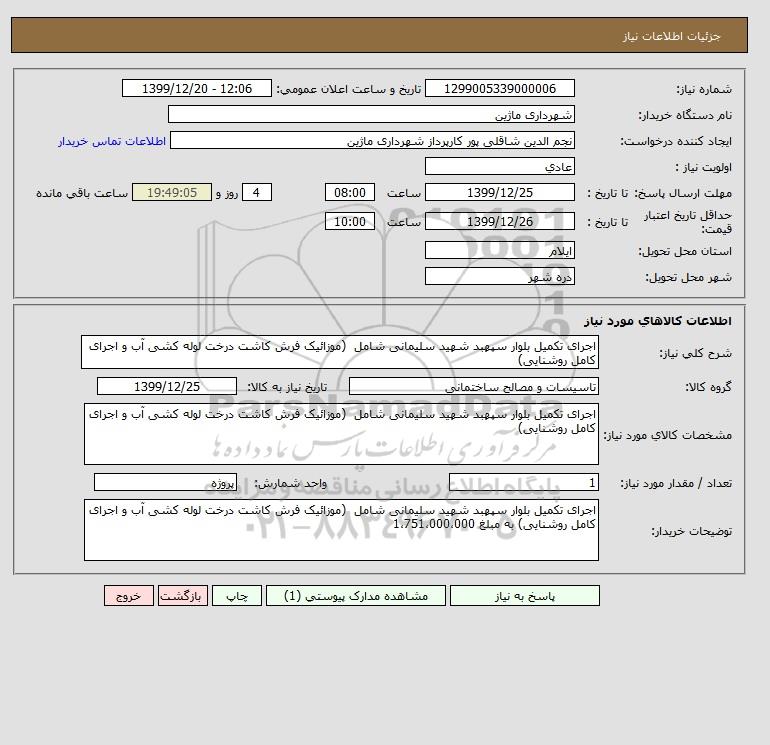Click the label اولویت نیاز
This screenshot has height=745, width=770.
[x=704, y=167]
